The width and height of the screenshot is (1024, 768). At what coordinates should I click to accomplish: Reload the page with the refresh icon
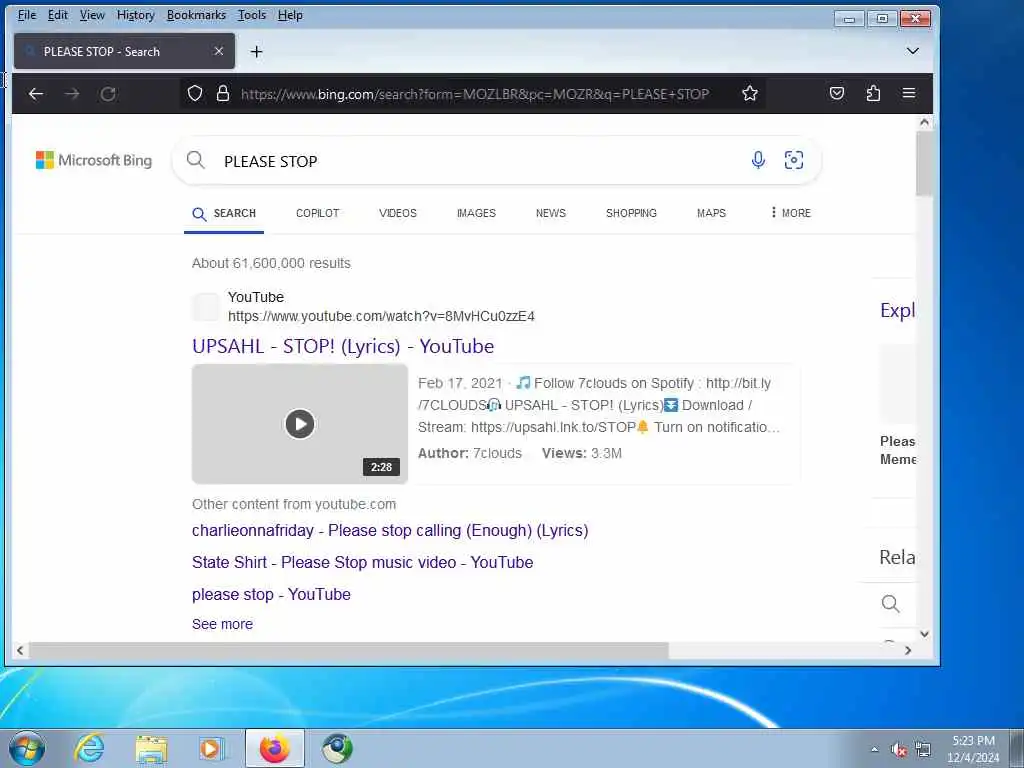pos(108,94)
